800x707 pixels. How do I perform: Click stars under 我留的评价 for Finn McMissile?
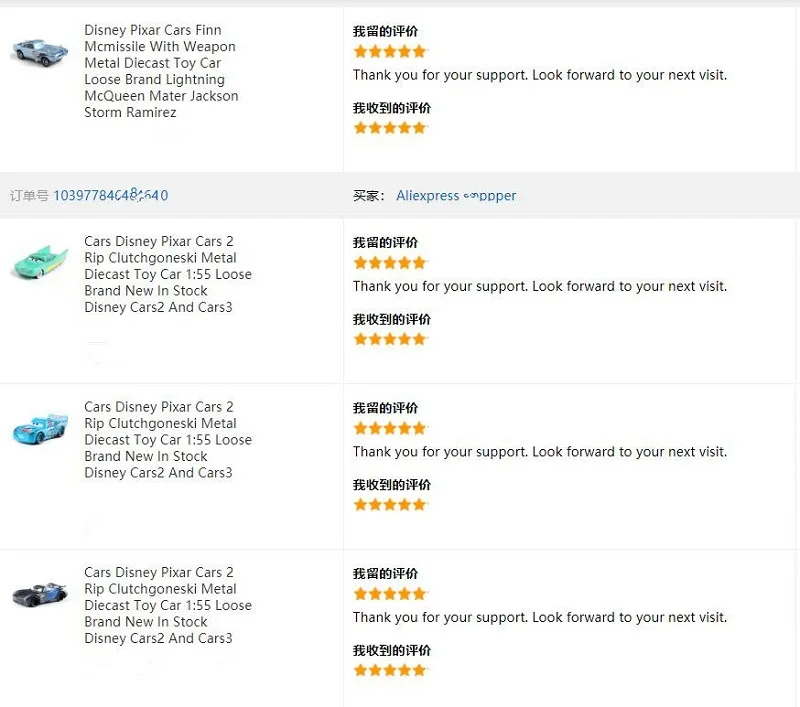(390, 52)
